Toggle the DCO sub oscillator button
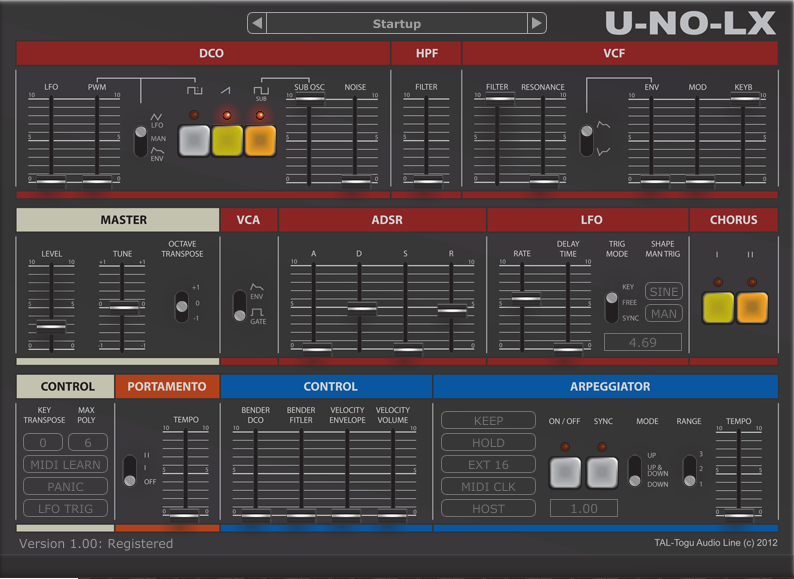This screenshot has height=579, width=794. 260,142
